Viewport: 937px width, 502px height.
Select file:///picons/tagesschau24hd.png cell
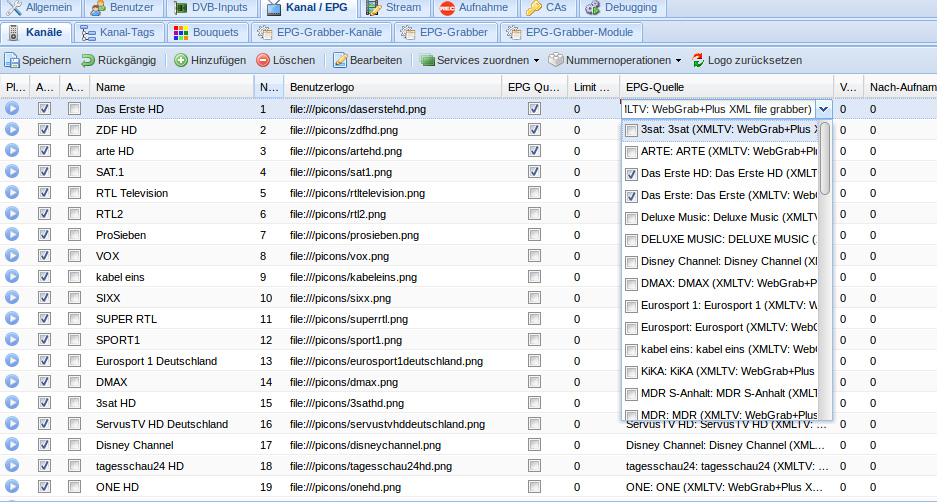[x=370, y=466]
